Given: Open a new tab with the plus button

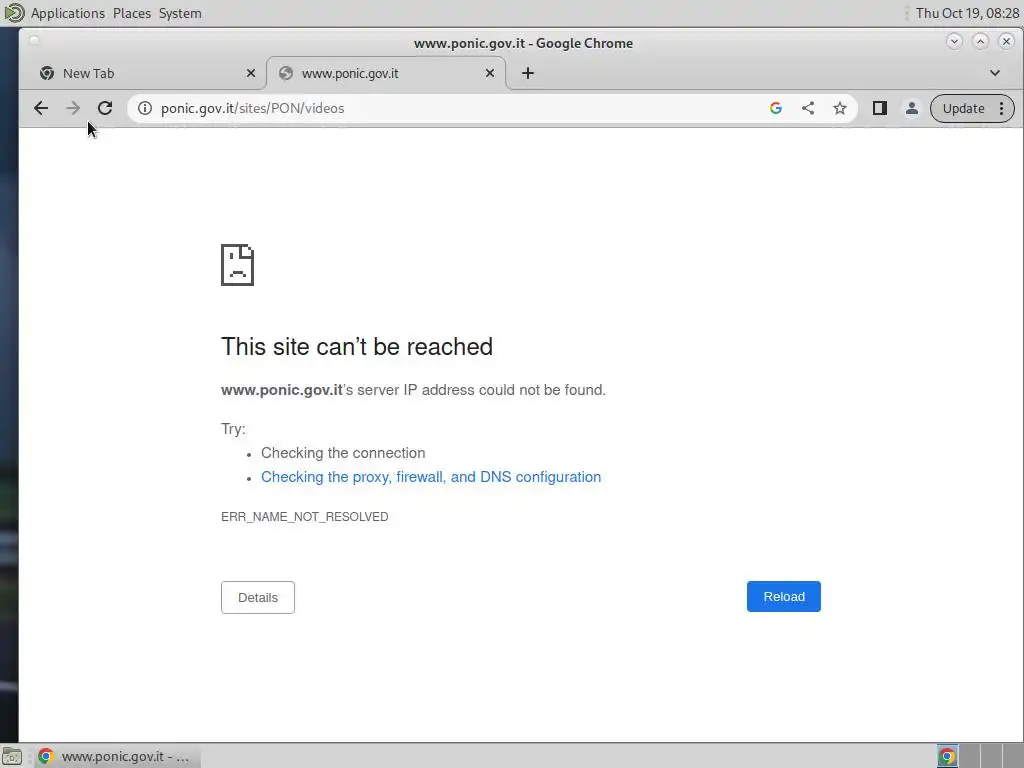Looking at the screenshot, I should 528,73.
